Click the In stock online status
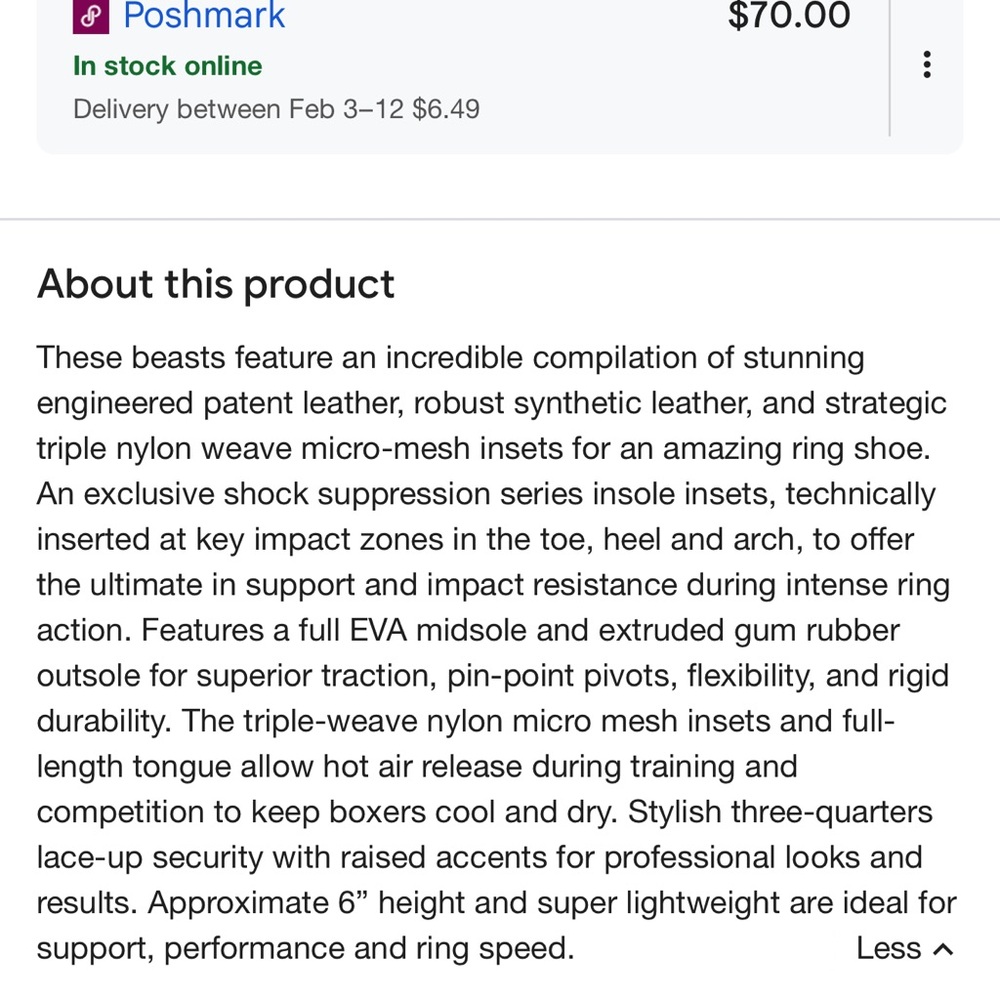 point(167,66)
